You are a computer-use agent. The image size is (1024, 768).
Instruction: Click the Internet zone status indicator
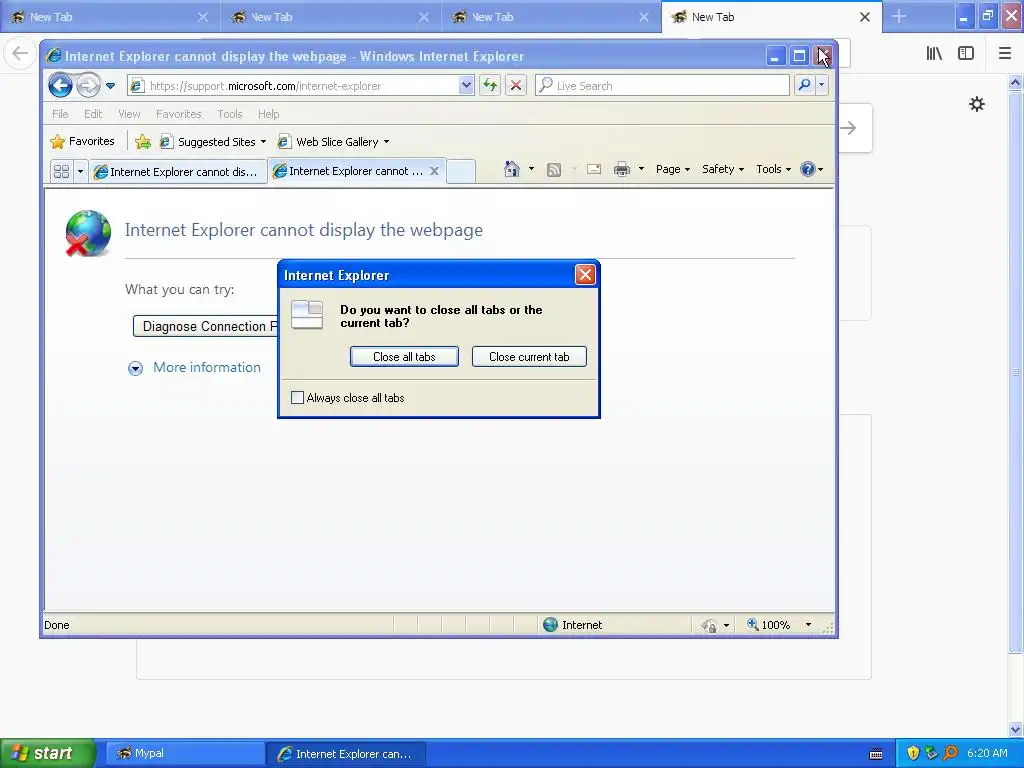573,625
